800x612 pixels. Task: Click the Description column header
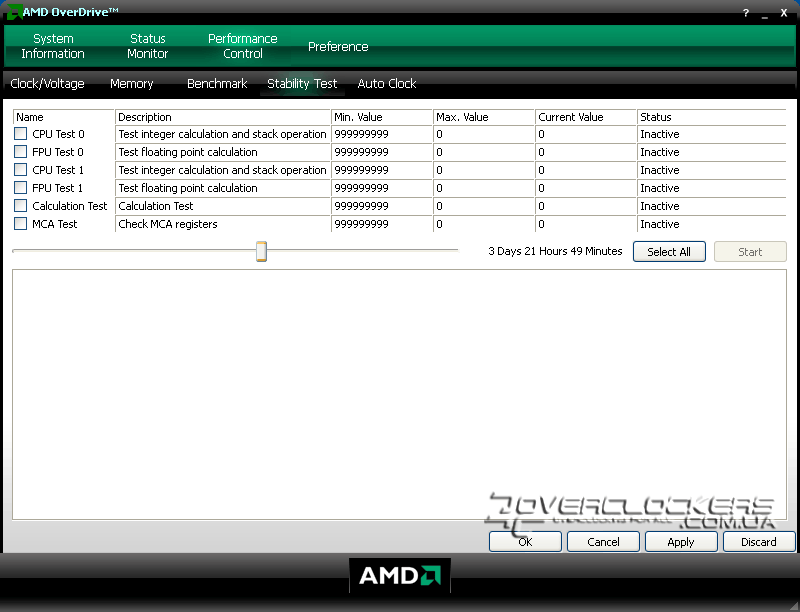(x=222, y=117)
